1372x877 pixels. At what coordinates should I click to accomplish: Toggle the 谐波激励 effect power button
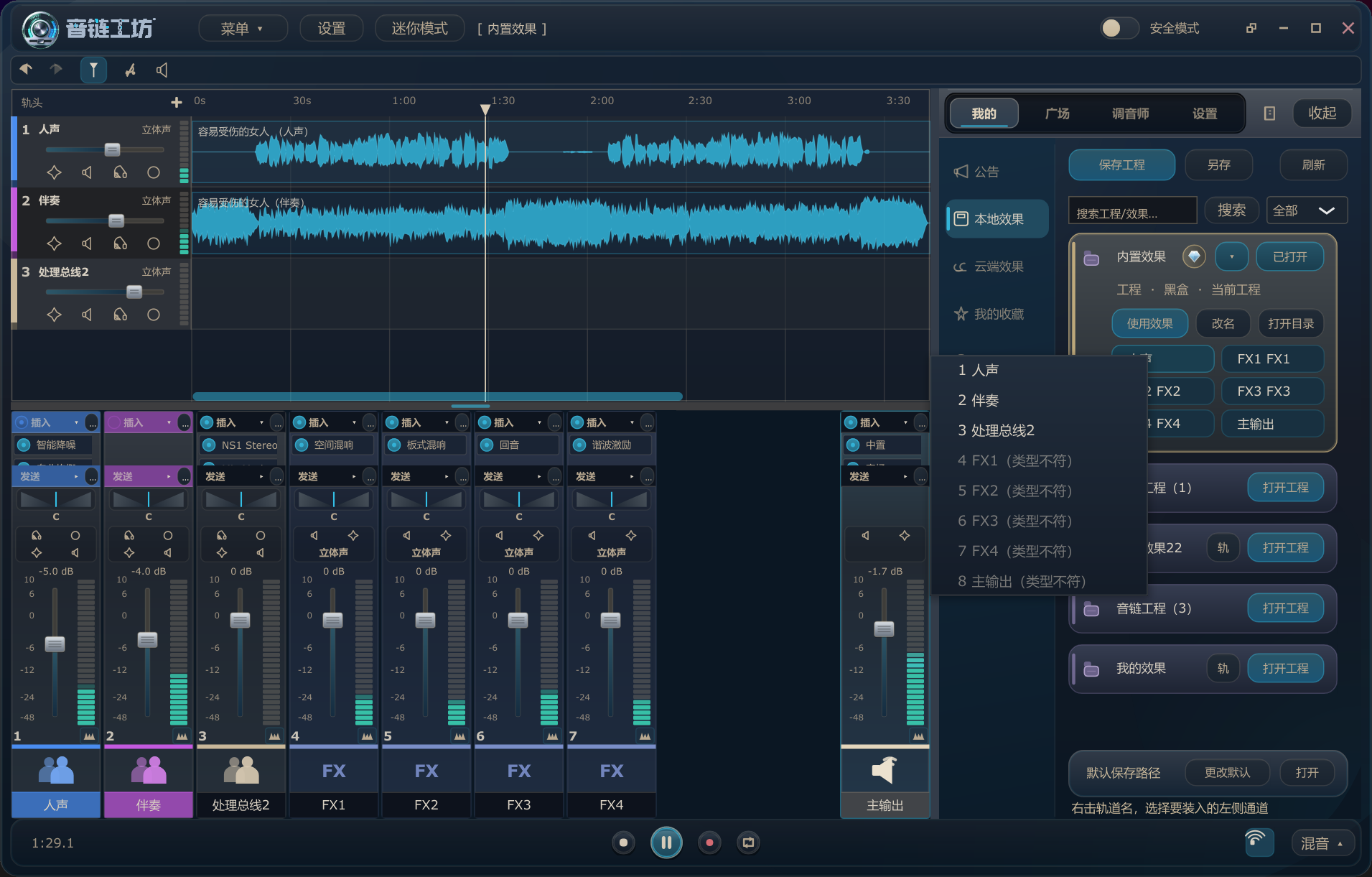(579, 445)
